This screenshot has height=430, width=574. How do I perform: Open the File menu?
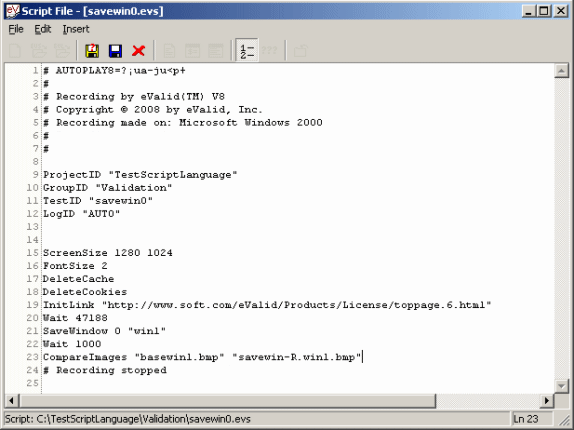16,29
